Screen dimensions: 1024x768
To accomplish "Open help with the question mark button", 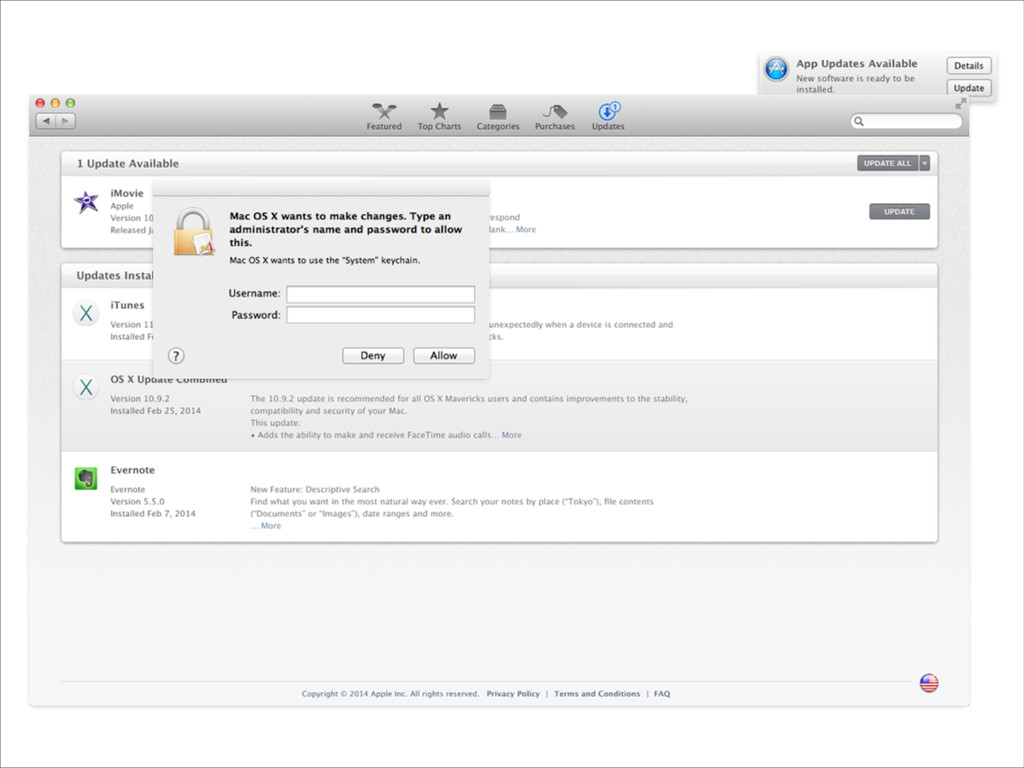I will pyautogui.click(x=176, y=355).
